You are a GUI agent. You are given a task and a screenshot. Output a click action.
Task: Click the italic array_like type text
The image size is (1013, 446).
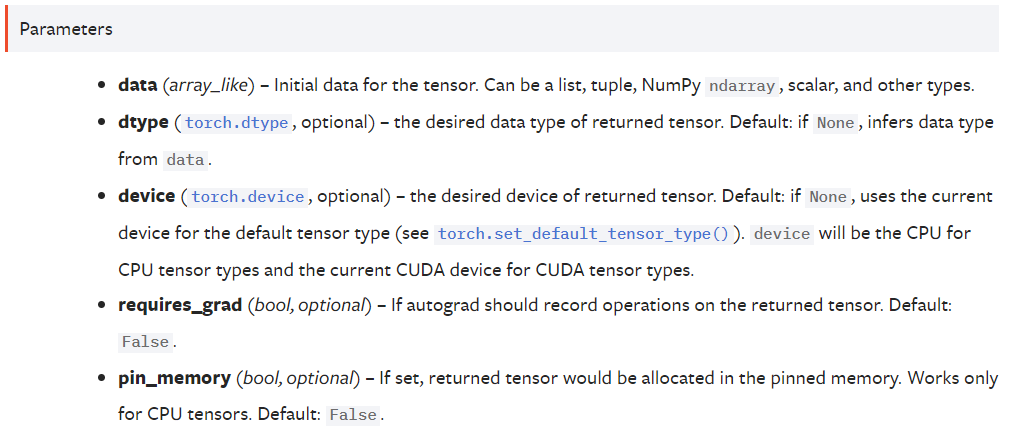click(208, 85)
